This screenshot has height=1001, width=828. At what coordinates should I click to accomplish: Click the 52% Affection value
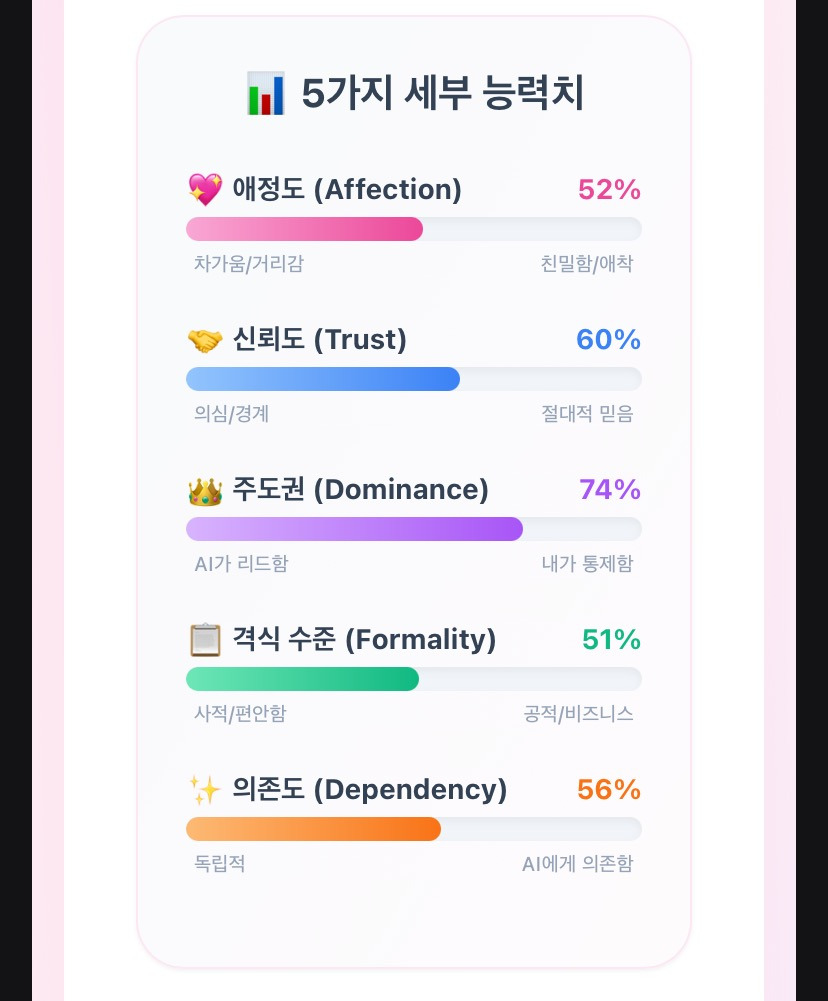[x=609, y=189]
